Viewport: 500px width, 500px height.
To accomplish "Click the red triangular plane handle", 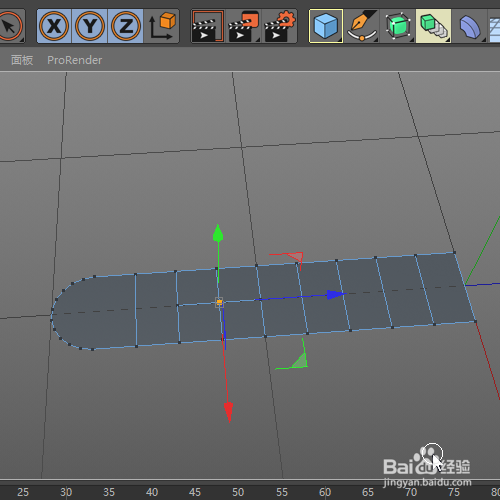I will click(295, 257).
